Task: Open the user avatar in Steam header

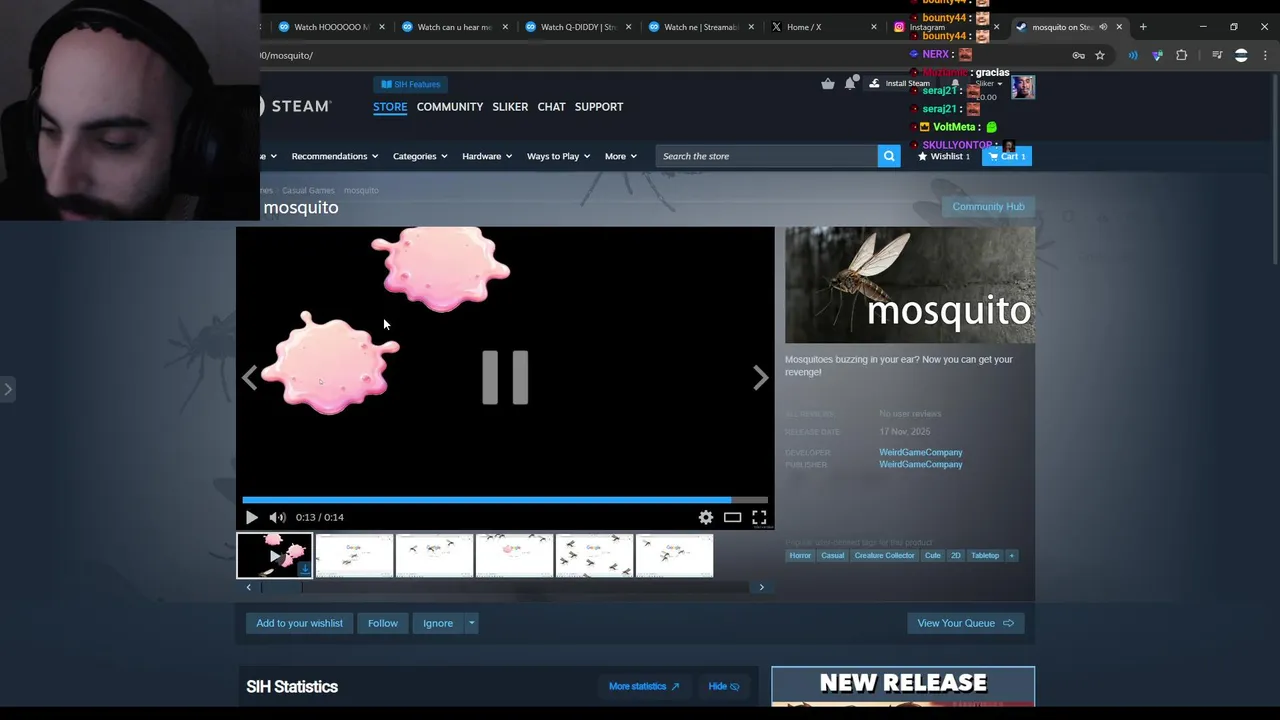Action: click(x=1023, y=86)
